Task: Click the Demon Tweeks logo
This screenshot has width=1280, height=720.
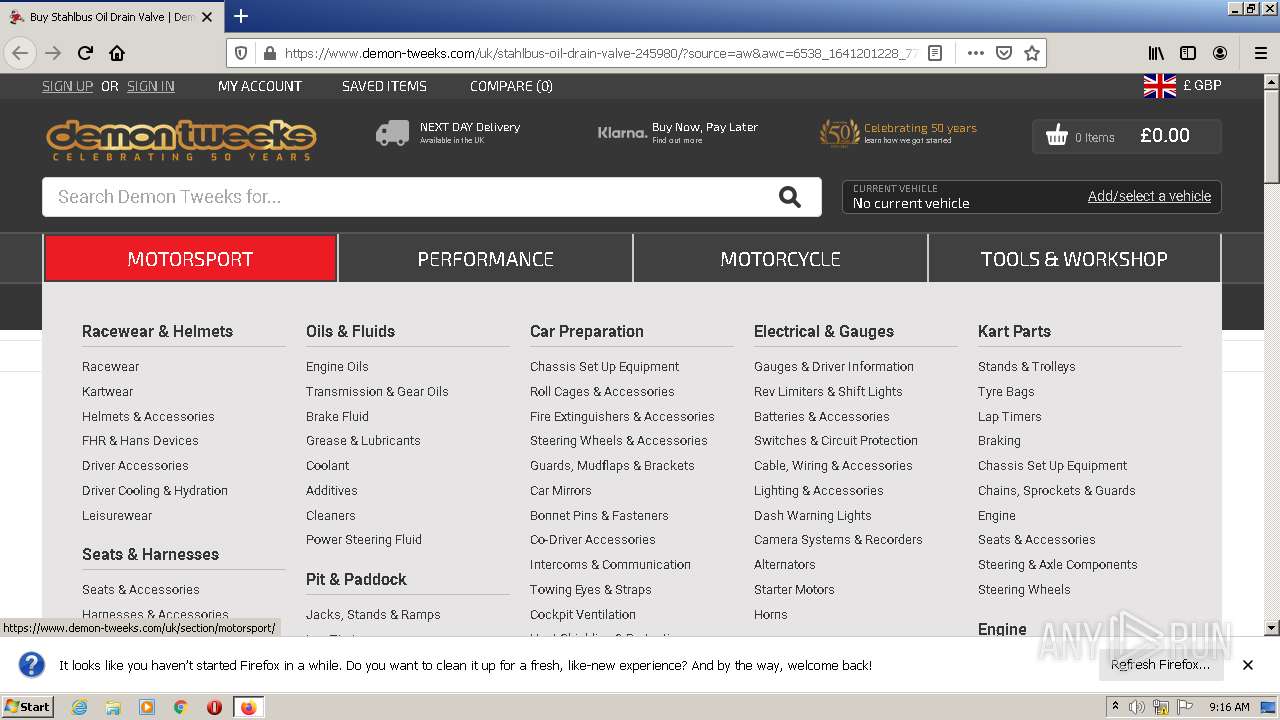Action: 181,141
